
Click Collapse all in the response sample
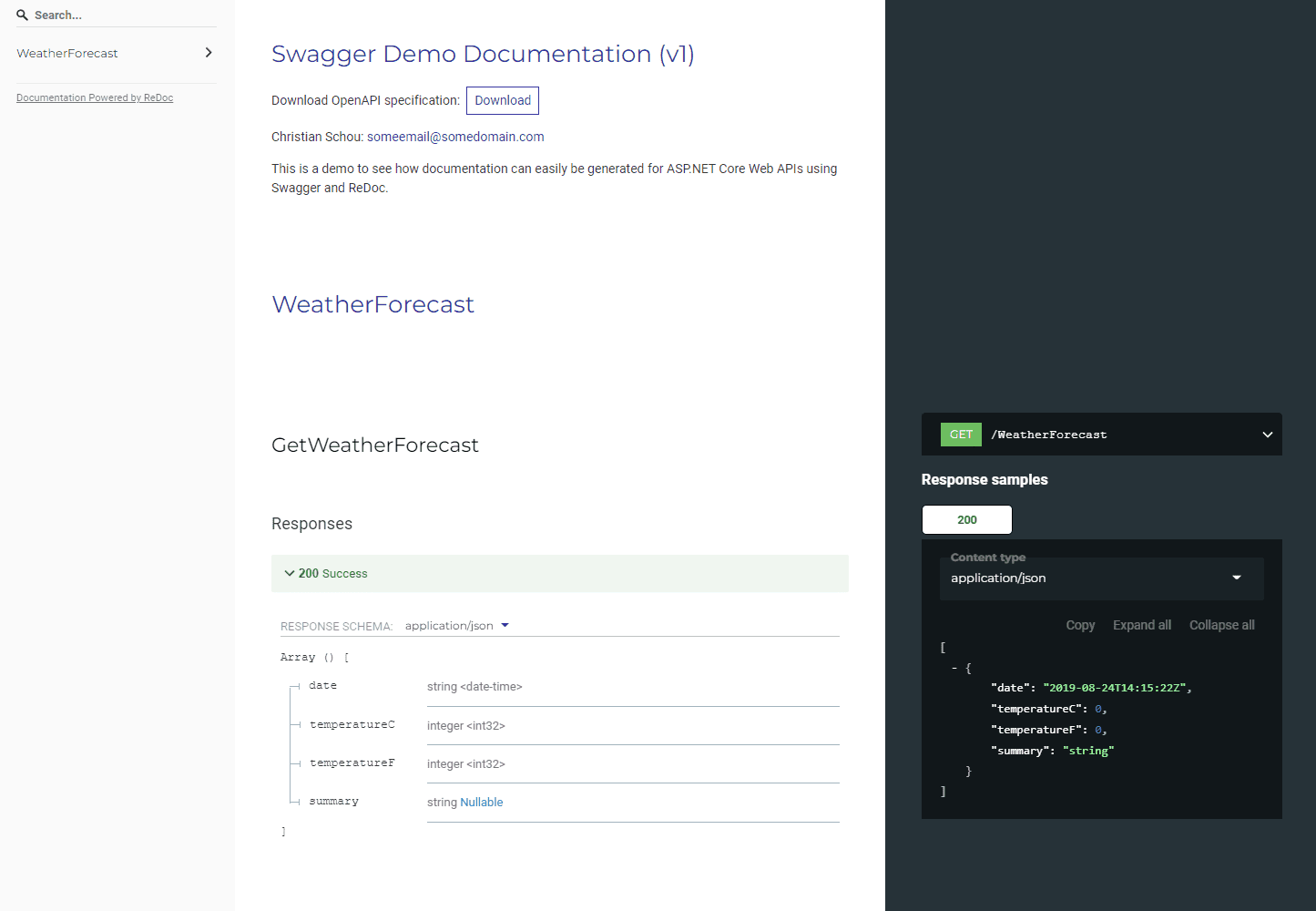click(1221, 625)
